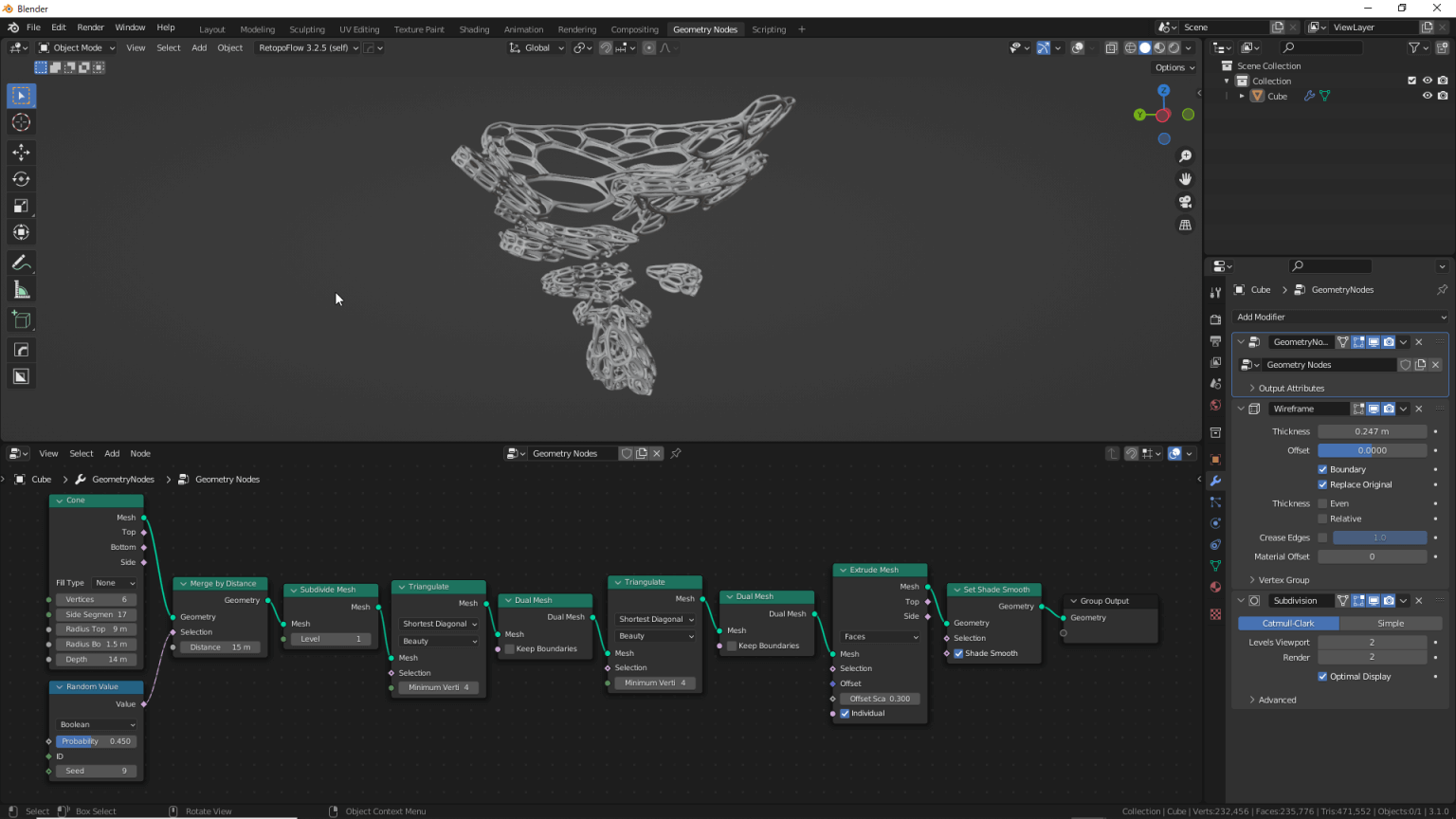Select the Measure tool

click(21, 289)
